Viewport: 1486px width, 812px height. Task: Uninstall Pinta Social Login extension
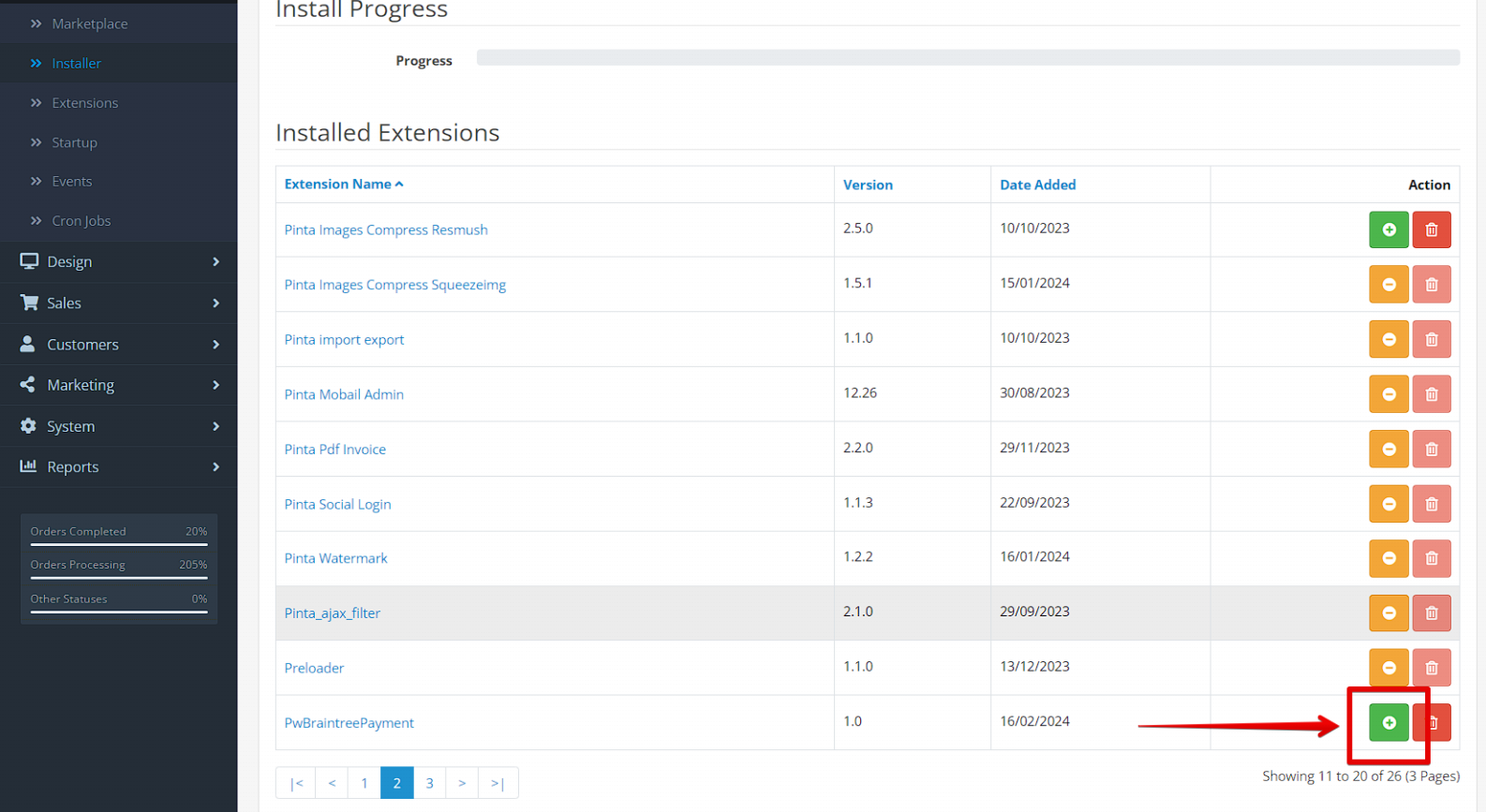1389,504
